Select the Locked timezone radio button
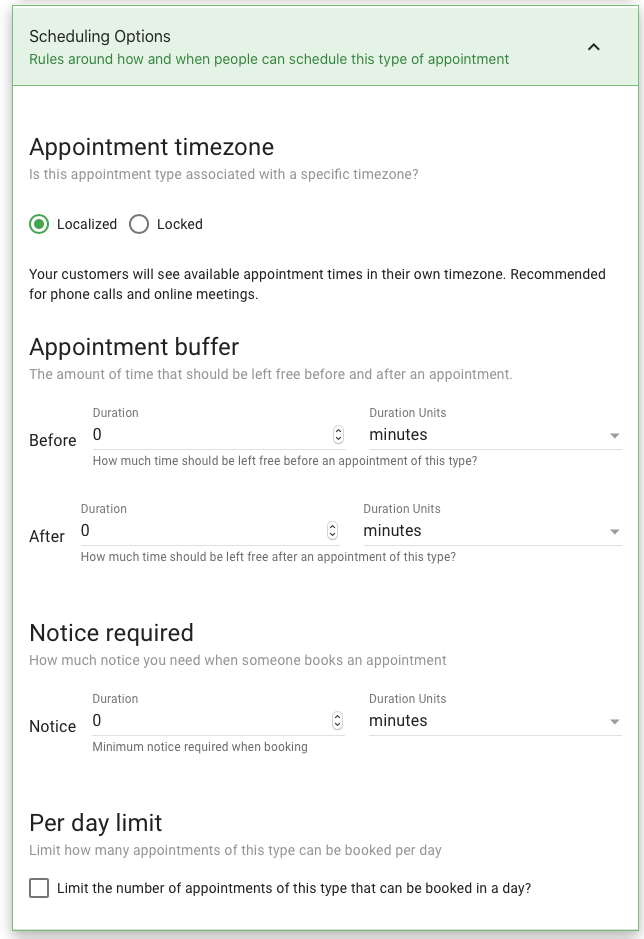 [x=139, y=224]
